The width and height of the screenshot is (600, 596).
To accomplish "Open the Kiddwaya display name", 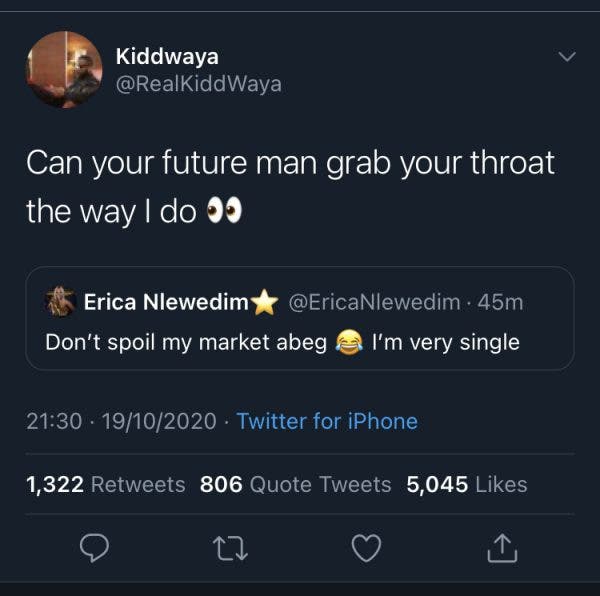I will [166, 57].
